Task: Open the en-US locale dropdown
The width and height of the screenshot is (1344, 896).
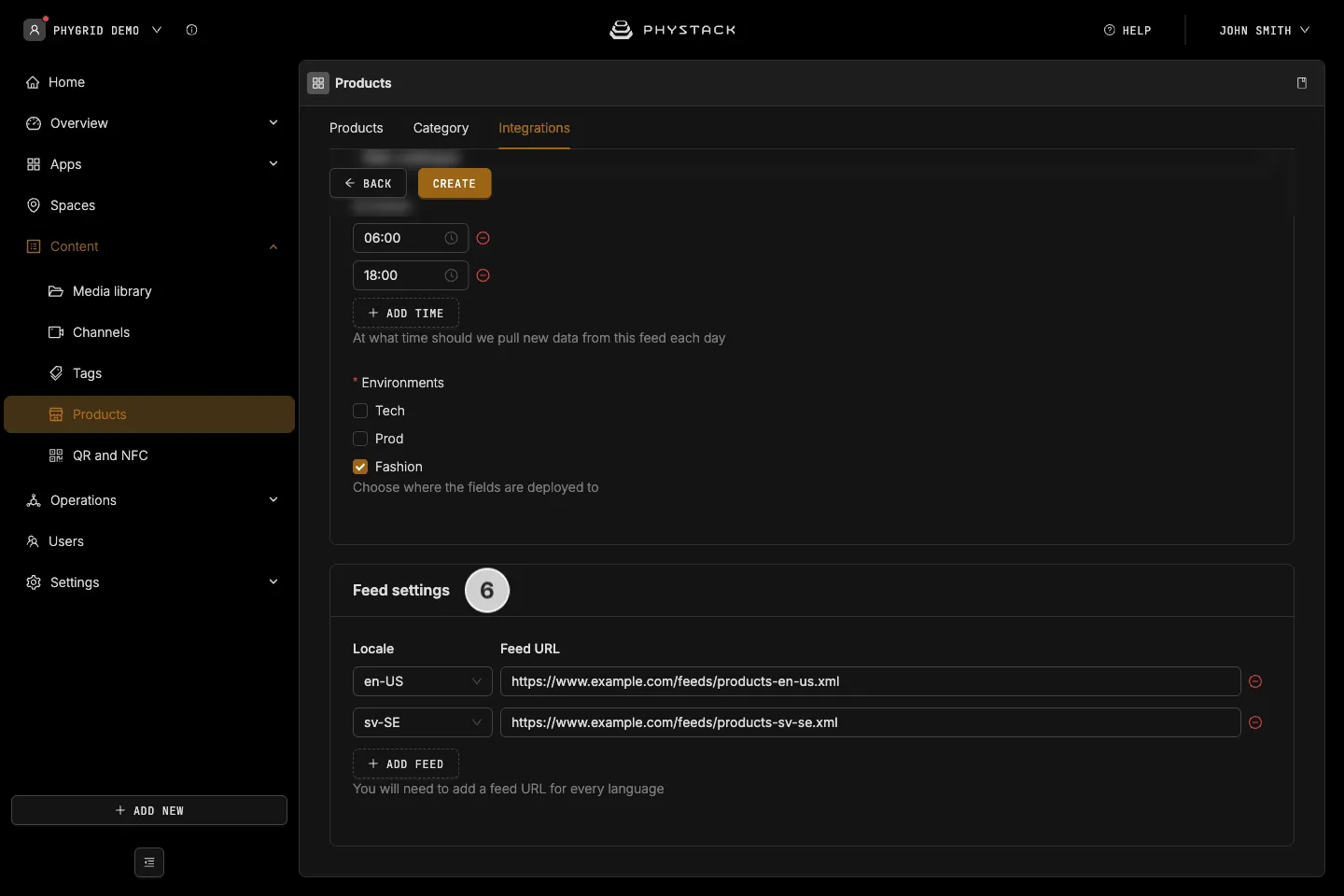Action: (422, 681)
